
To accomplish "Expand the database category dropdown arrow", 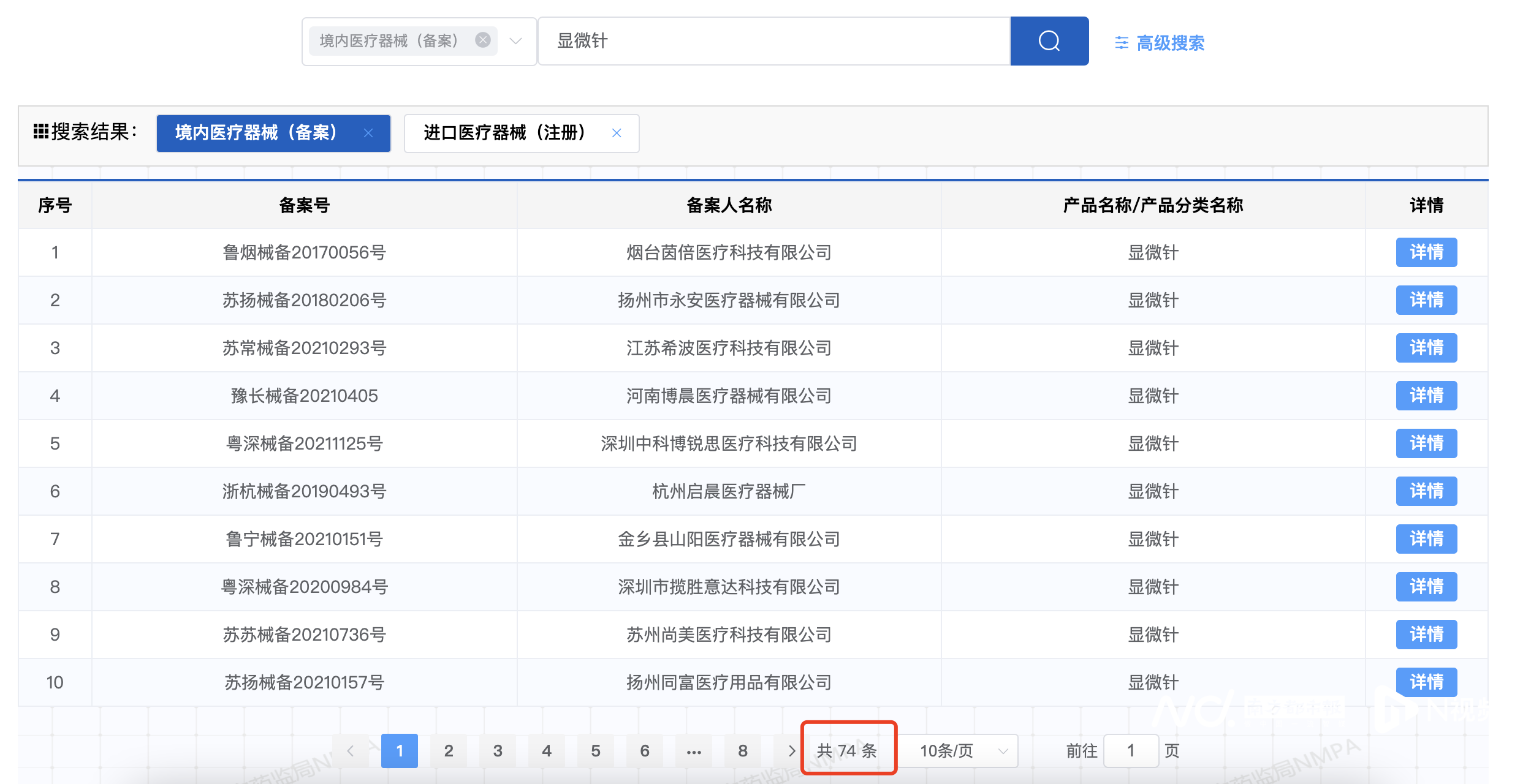I will (x=516, y=41).
